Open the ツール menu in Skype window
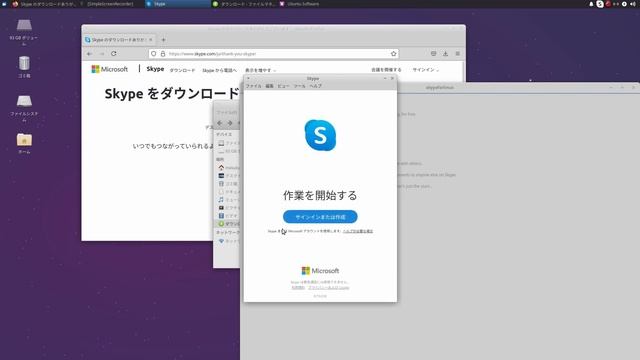The image size is (640, 360). pyautogui.click(x=299, y=86)
